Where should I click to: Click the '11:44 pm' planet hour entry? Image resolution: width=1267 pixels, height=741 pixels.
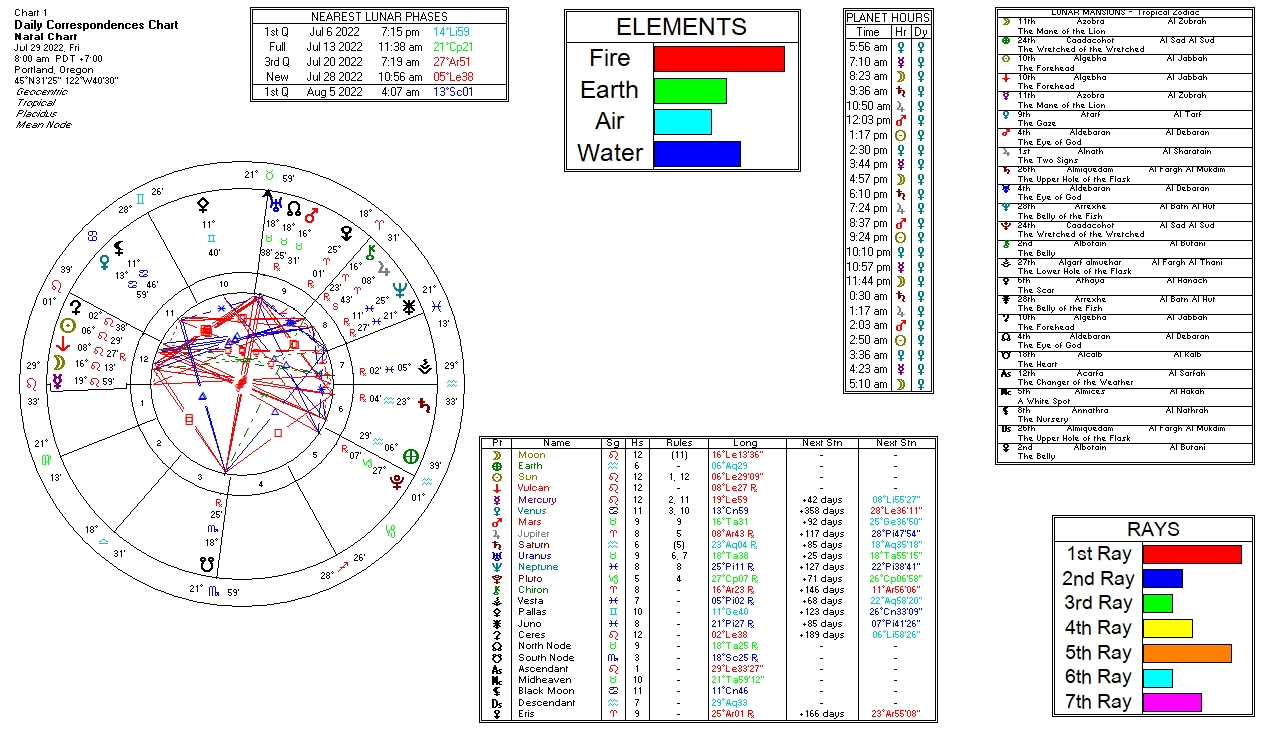tap(867, 281)
